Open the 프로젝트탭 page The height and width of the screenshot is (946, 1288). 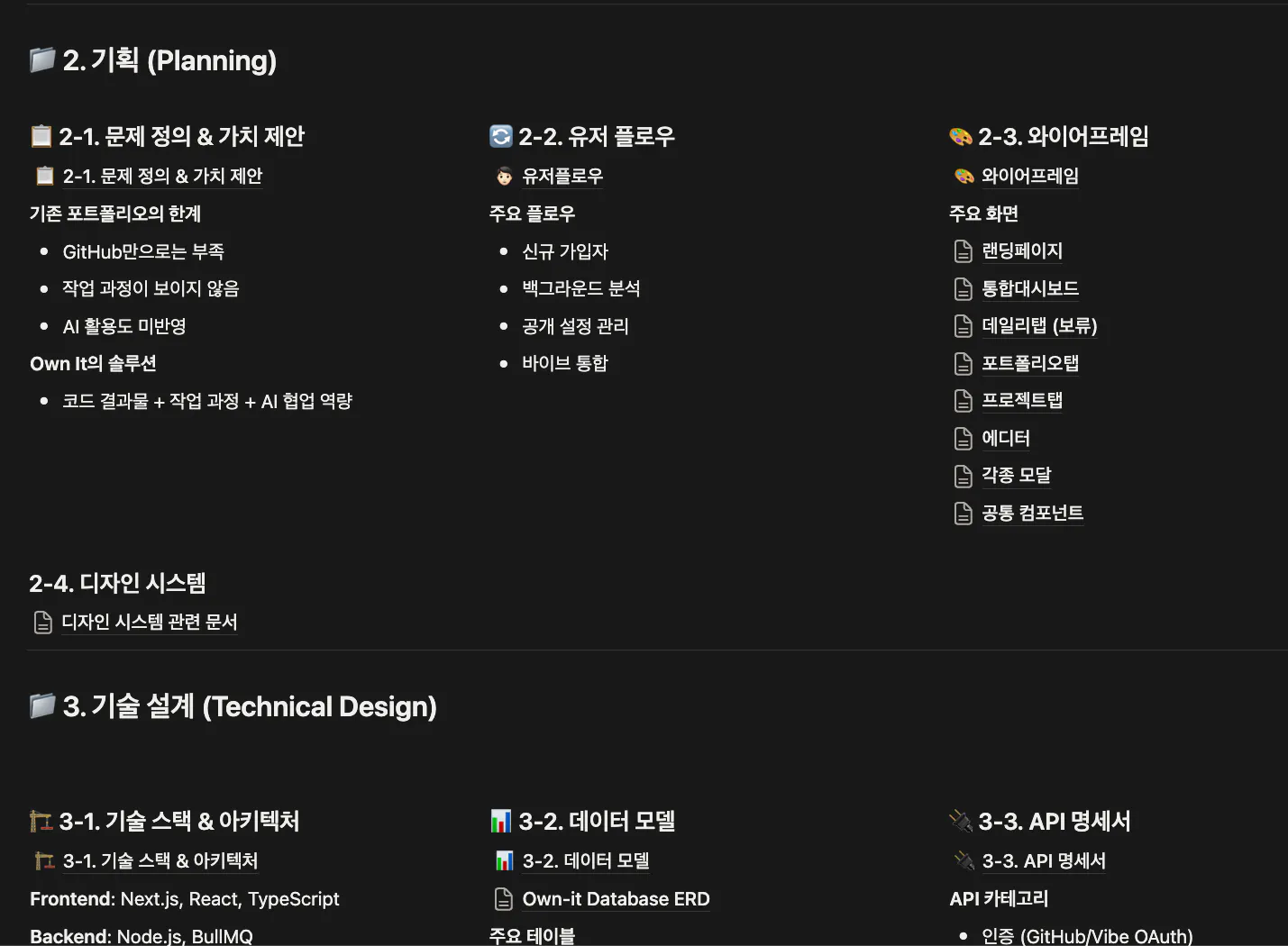(x=1022, y=401)
